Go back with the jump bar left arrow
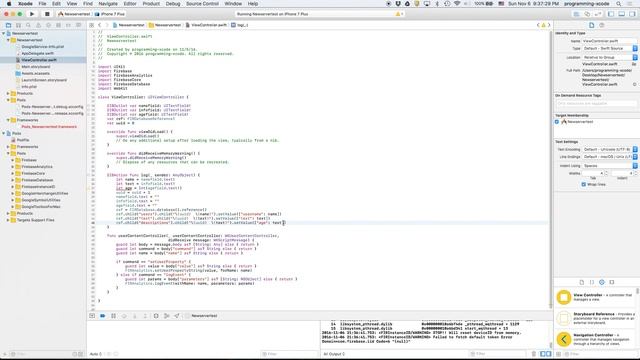640x360 pixels. pyautogui.click(x=100, y=25)
